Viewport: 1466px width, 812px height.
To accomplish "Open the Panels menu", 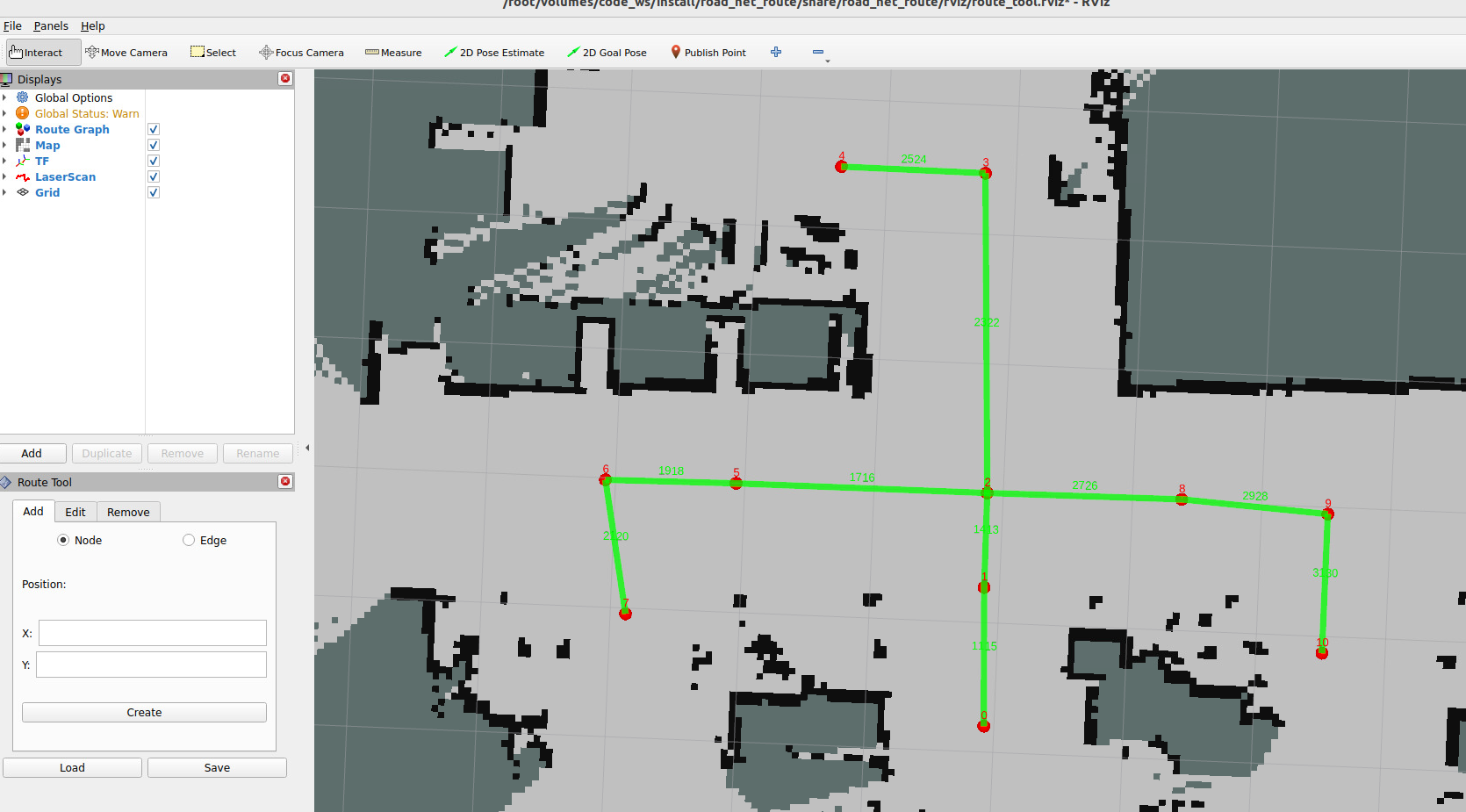I will coord(51,26).
